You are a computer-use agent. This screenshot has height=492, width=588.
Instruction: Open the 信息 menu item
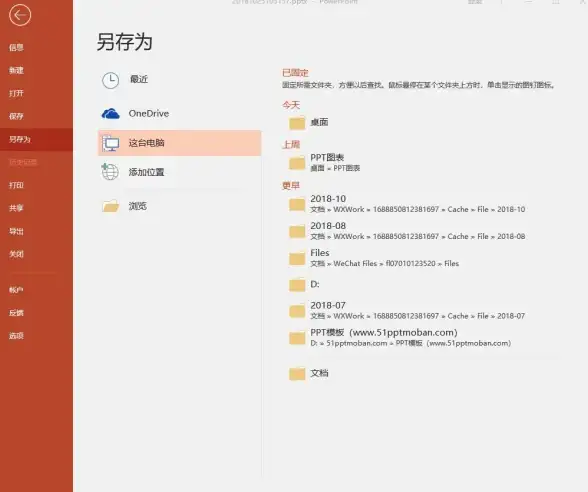pyautogui.click(x=16, y=47)
